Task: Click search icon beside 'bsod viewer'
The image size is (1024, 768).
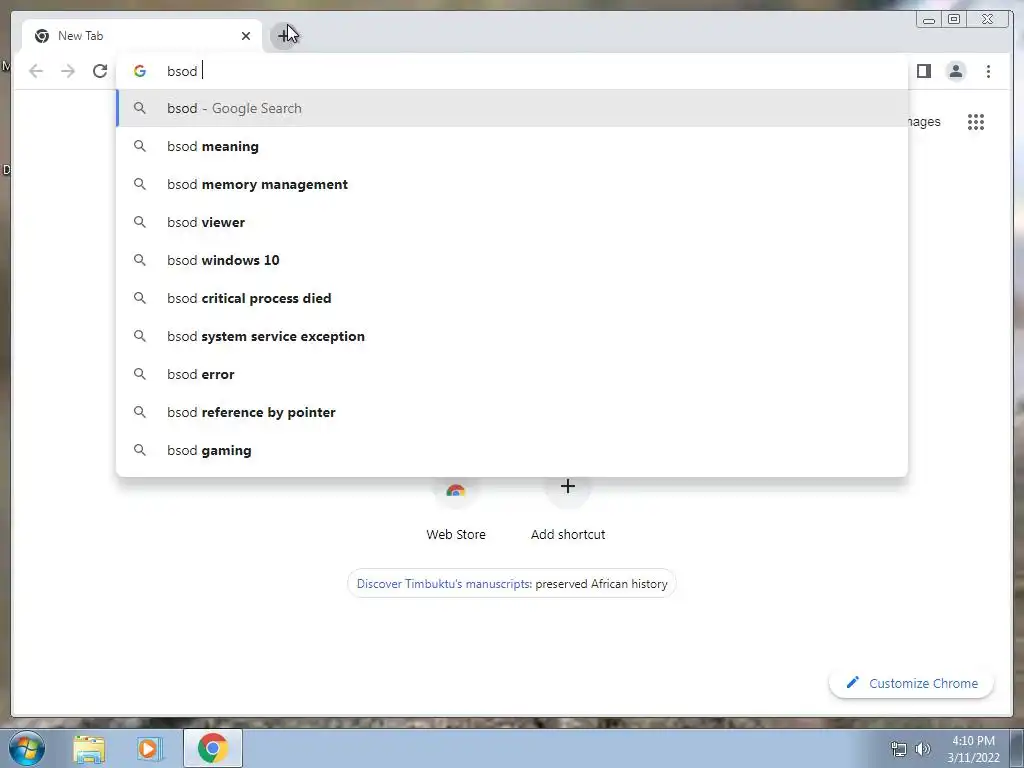Action: coord(140,222)
